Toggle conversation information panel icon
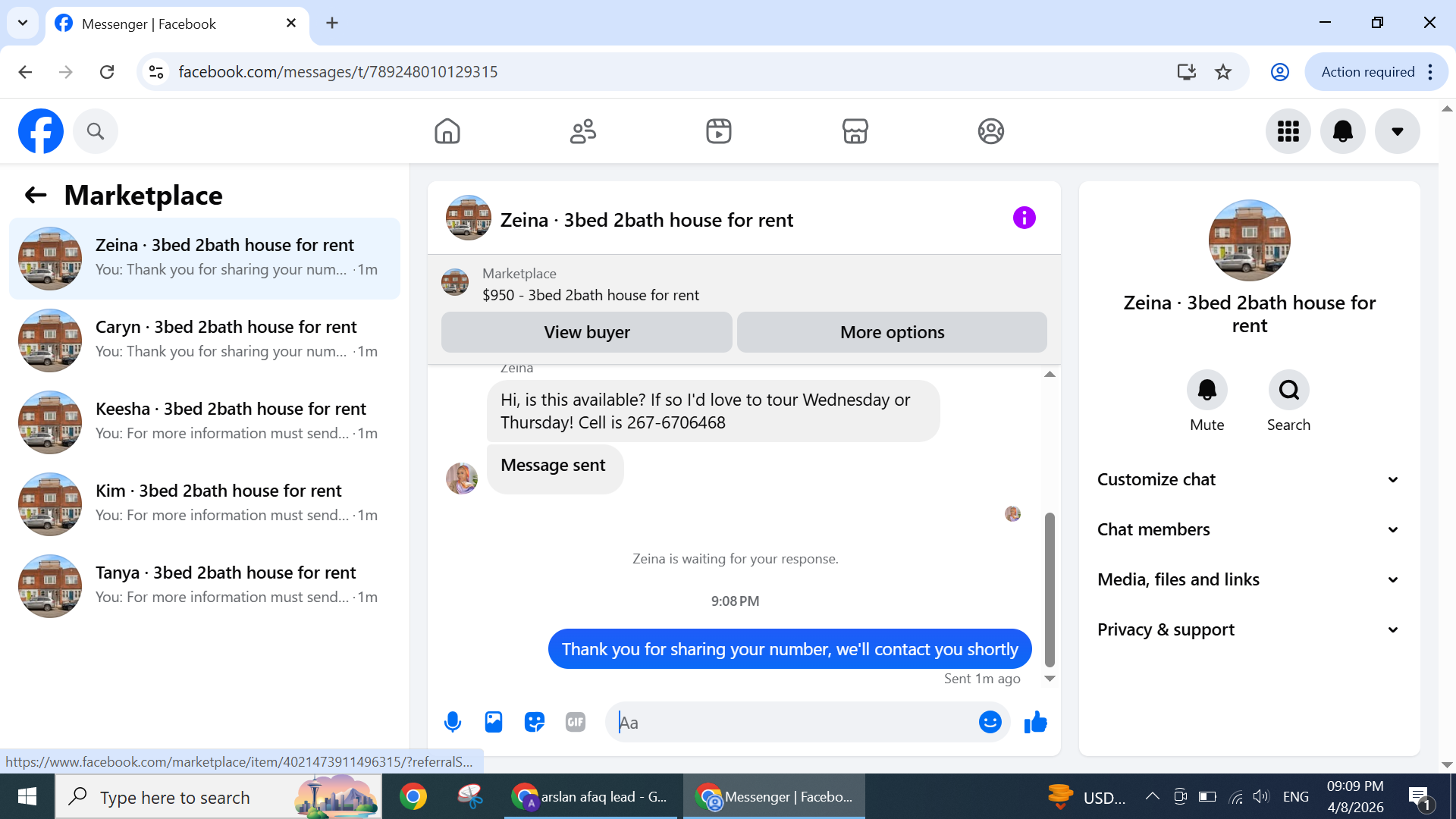The image size is (1456, 819). [1024, 218]
